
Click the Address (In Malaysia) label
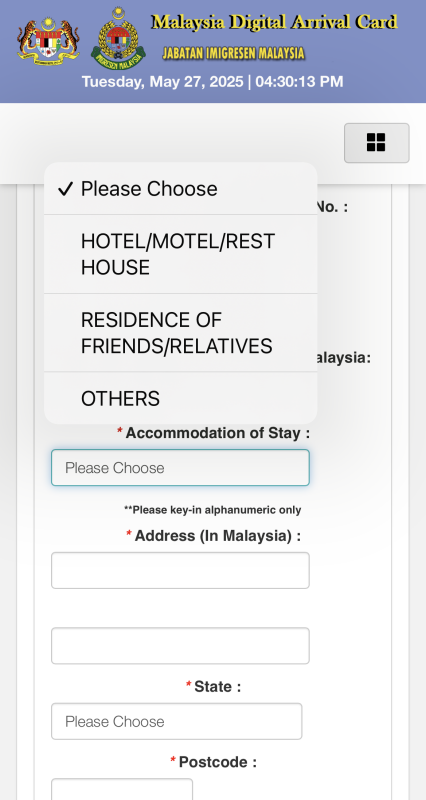click(218, 536)
